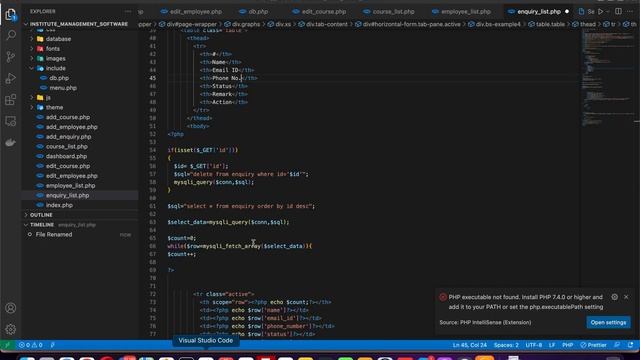Collapse the INSTITUTE_MANAGEMENT_SOFTWARE folder section

coord(80,24)
